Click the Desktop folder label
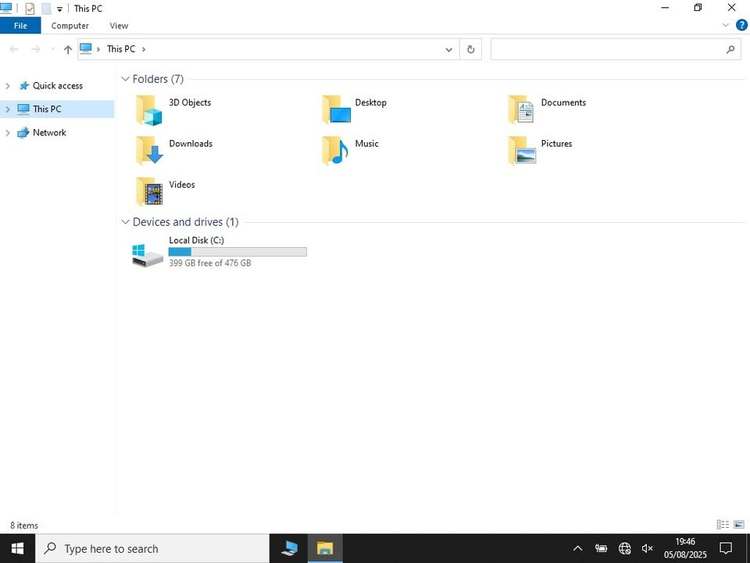The height and width of the screenshot is (563, 750). 371,102
